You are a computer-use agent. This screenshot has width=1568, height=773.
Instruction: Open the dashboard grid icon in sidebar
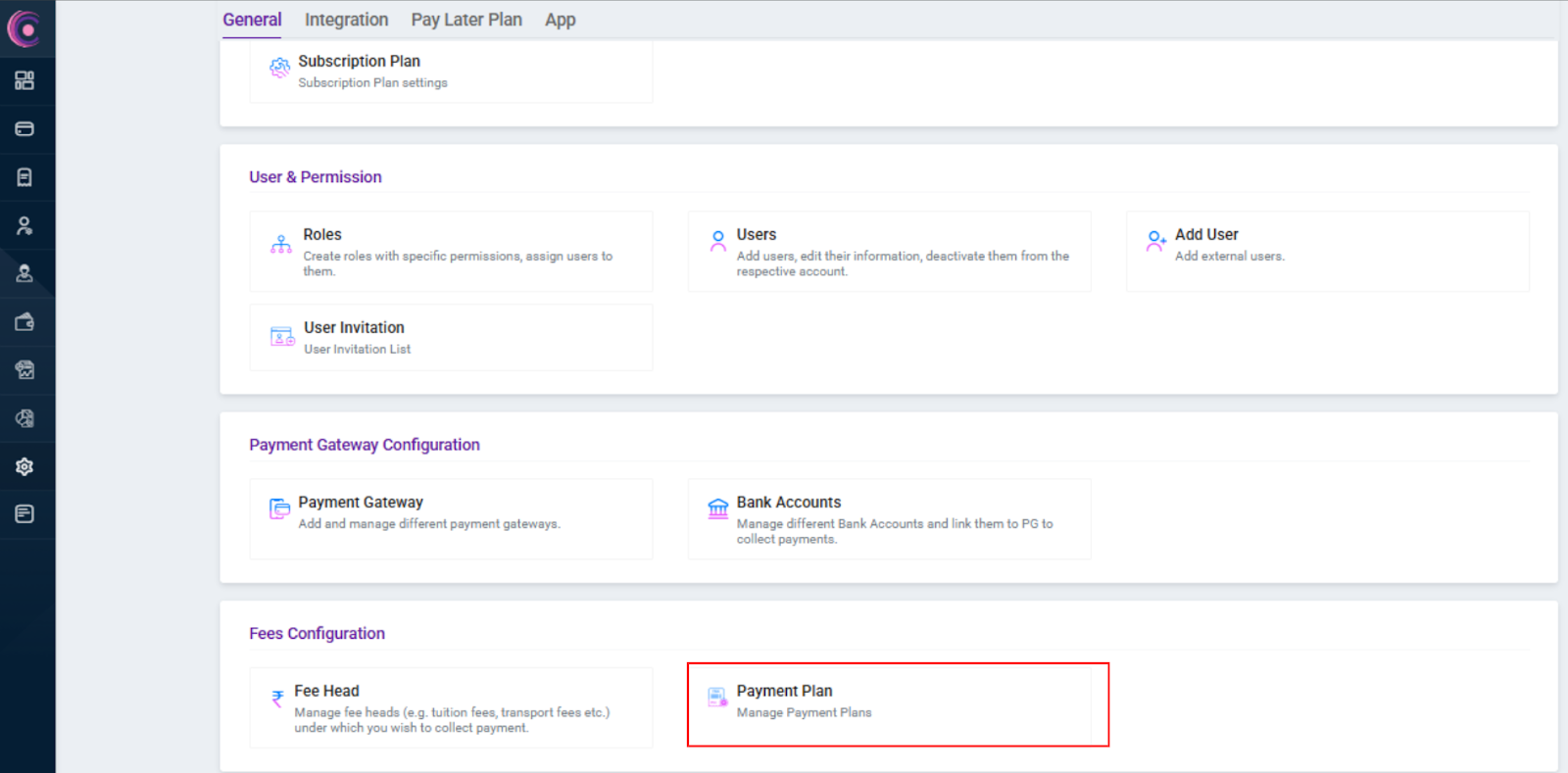coord(24,80)
